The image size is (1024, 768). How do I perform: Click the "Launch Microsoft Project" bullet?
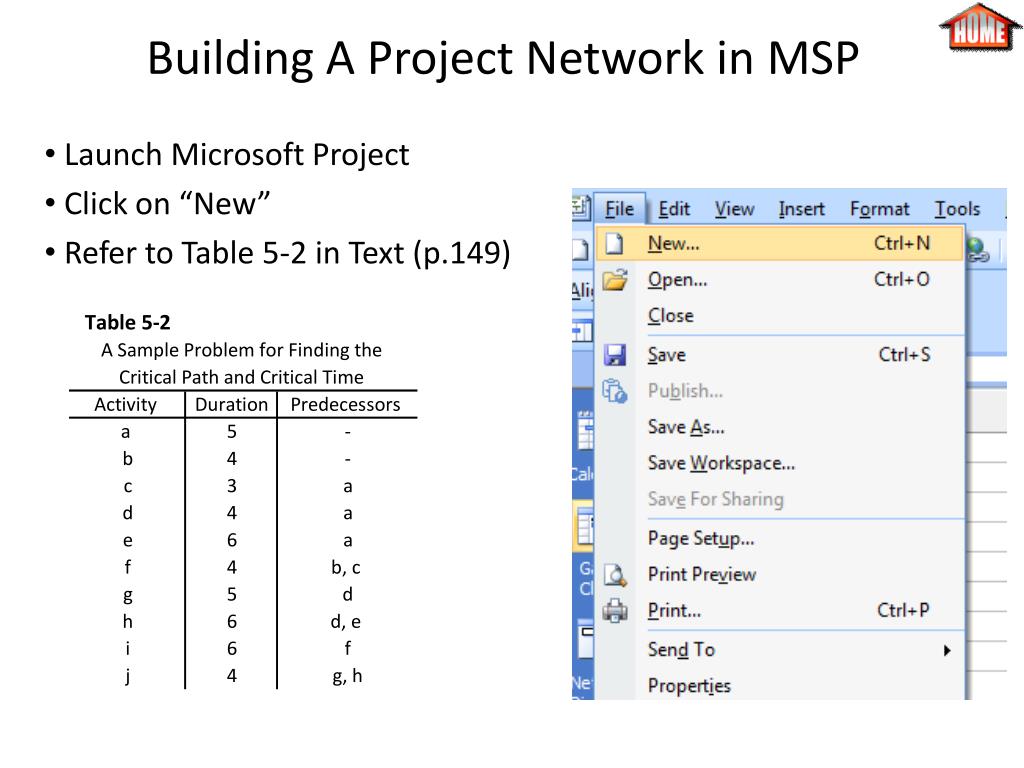[236, 155]
